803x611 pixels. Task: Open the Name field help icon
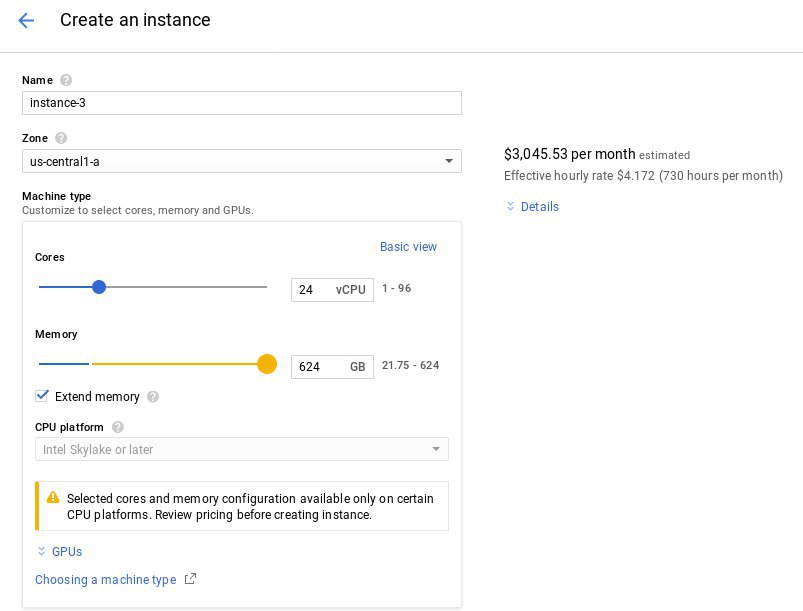[66, 80]
